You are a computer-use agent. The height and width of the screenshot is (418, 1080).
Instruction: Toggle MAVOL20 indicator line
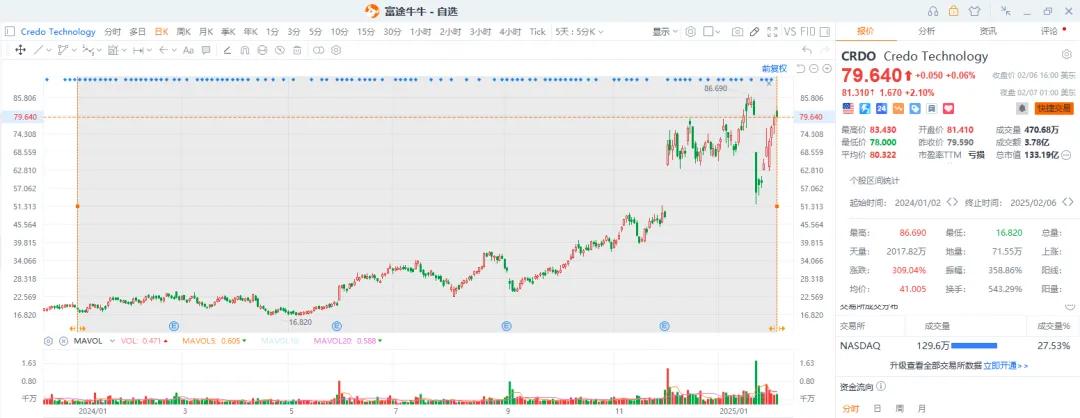[x=348, y=341]
